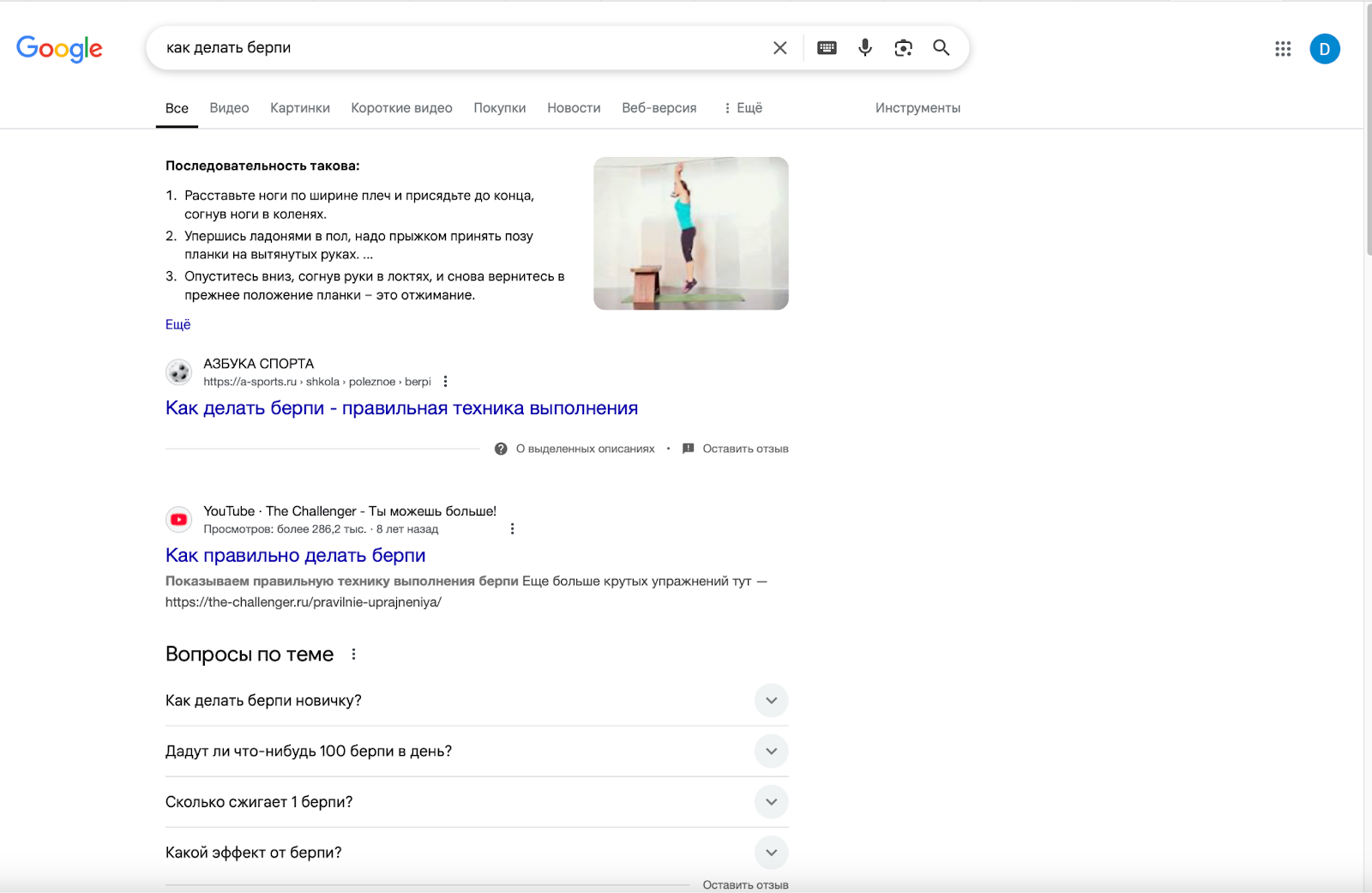Open the on-screen keyboard input tool
1372x893 pixels.
(827, 48)
